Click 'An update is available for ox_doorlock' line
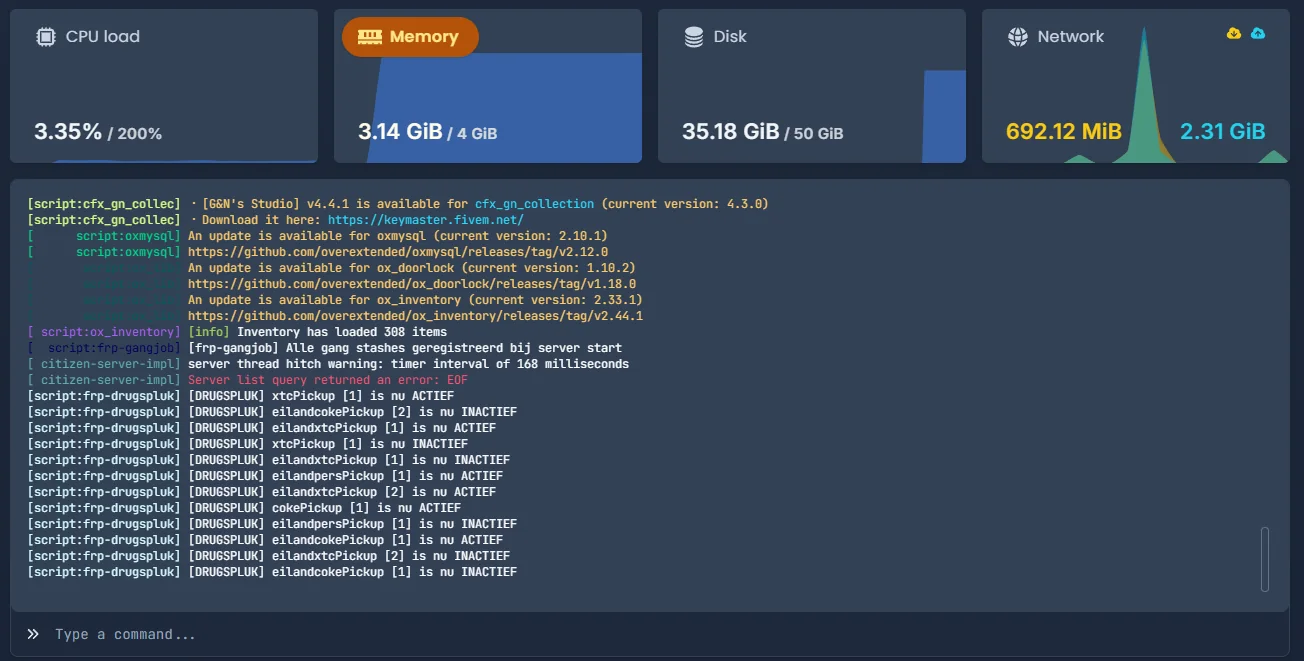1304x661 pixels. tap(412, 268)
